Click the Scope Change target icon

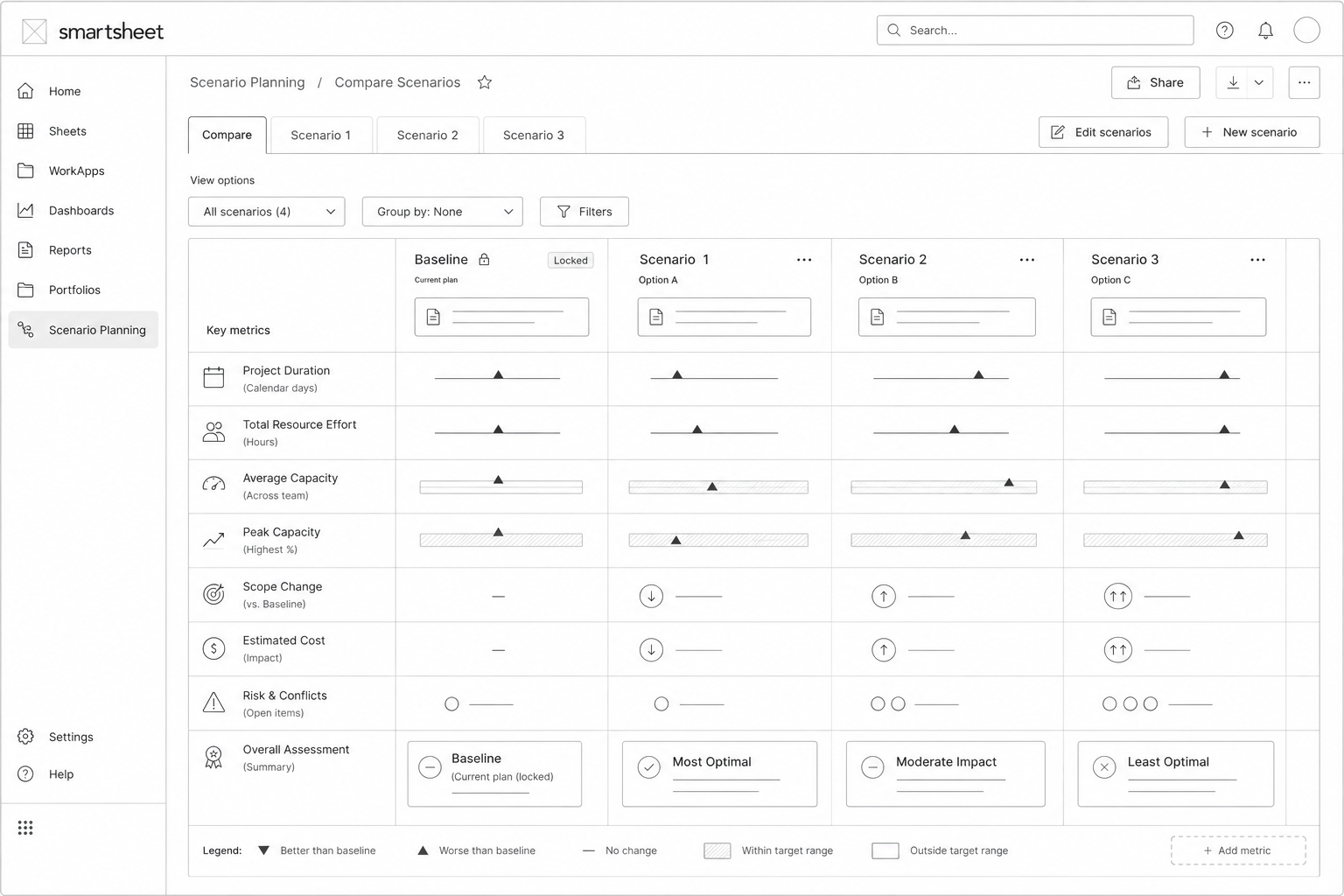click(x=214, y=594)
